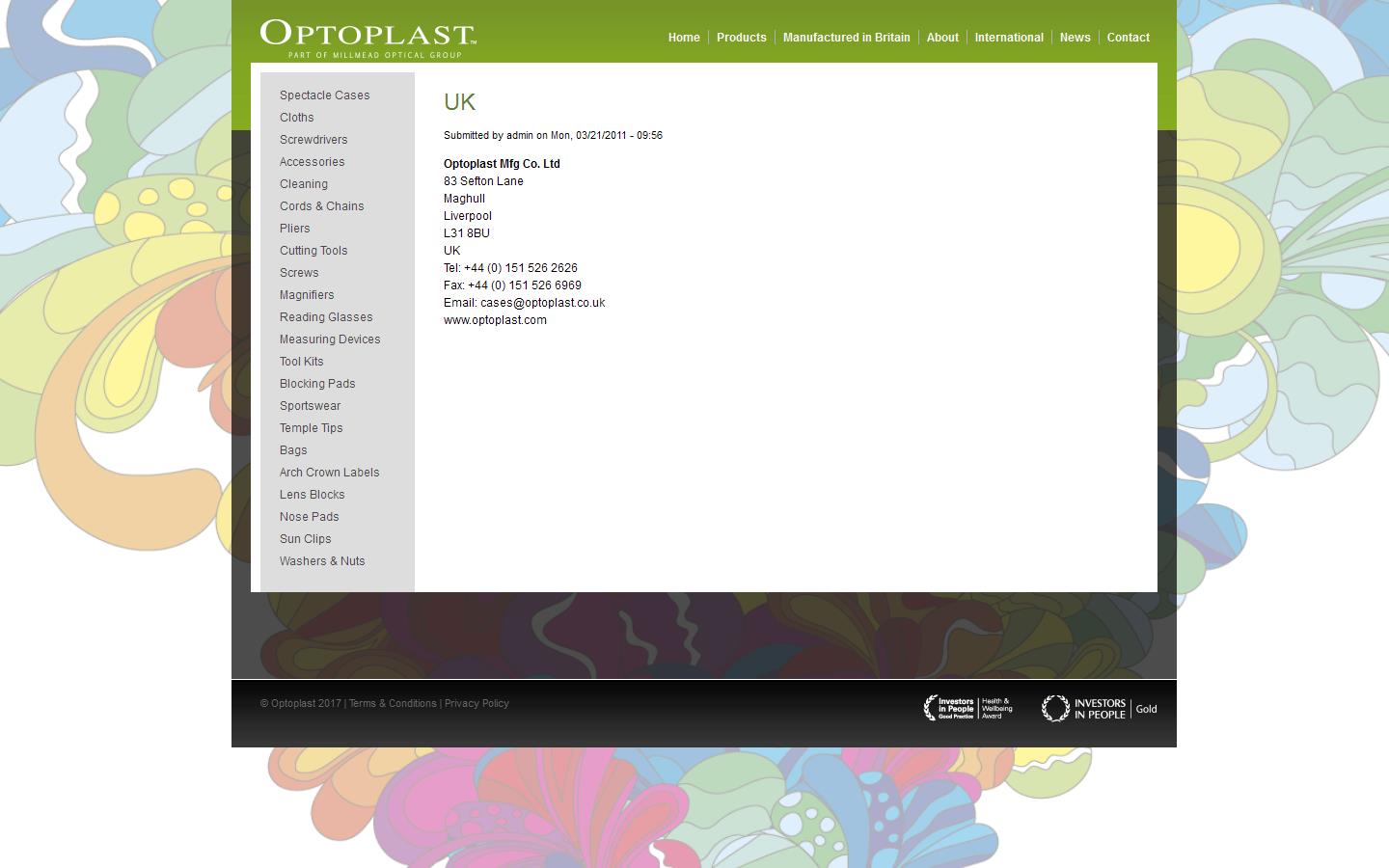Image resolution: width=1389 pixels, height=868 pixels.
Task: Open Nose Pads category
Action: tap(310, 517)
